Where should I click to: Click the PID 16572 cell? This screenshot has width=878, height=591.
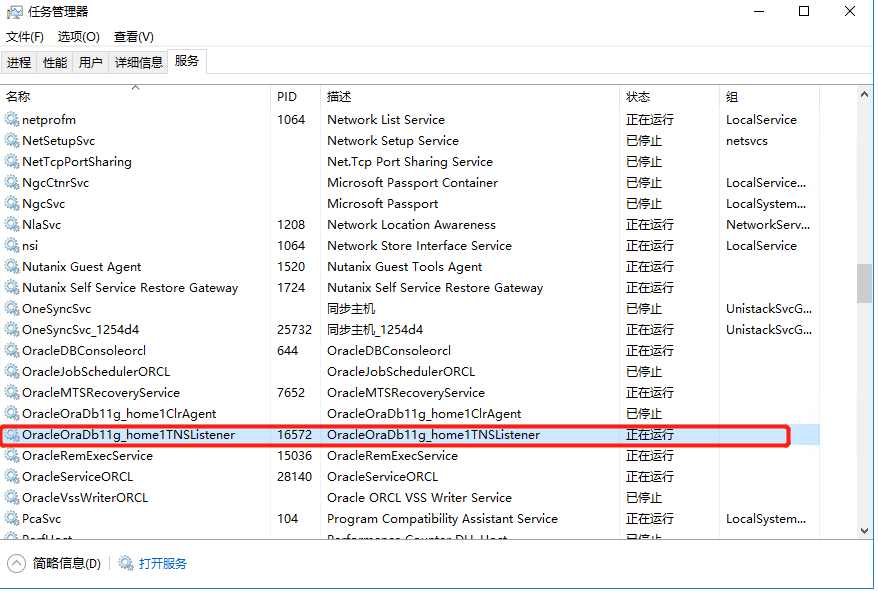[295, 435]
